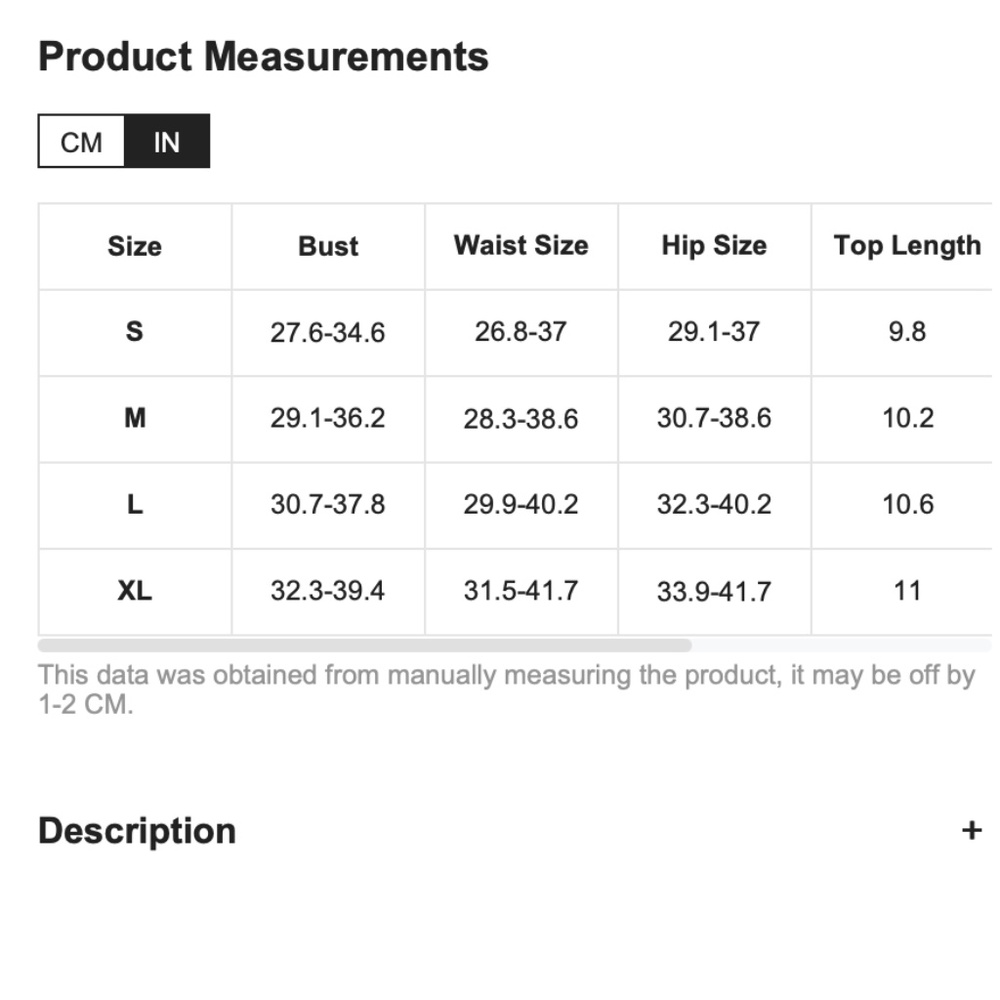Select the M size row label
Screen dimensions: 1000x1000
pyautogui.click(x=135, y=419)
